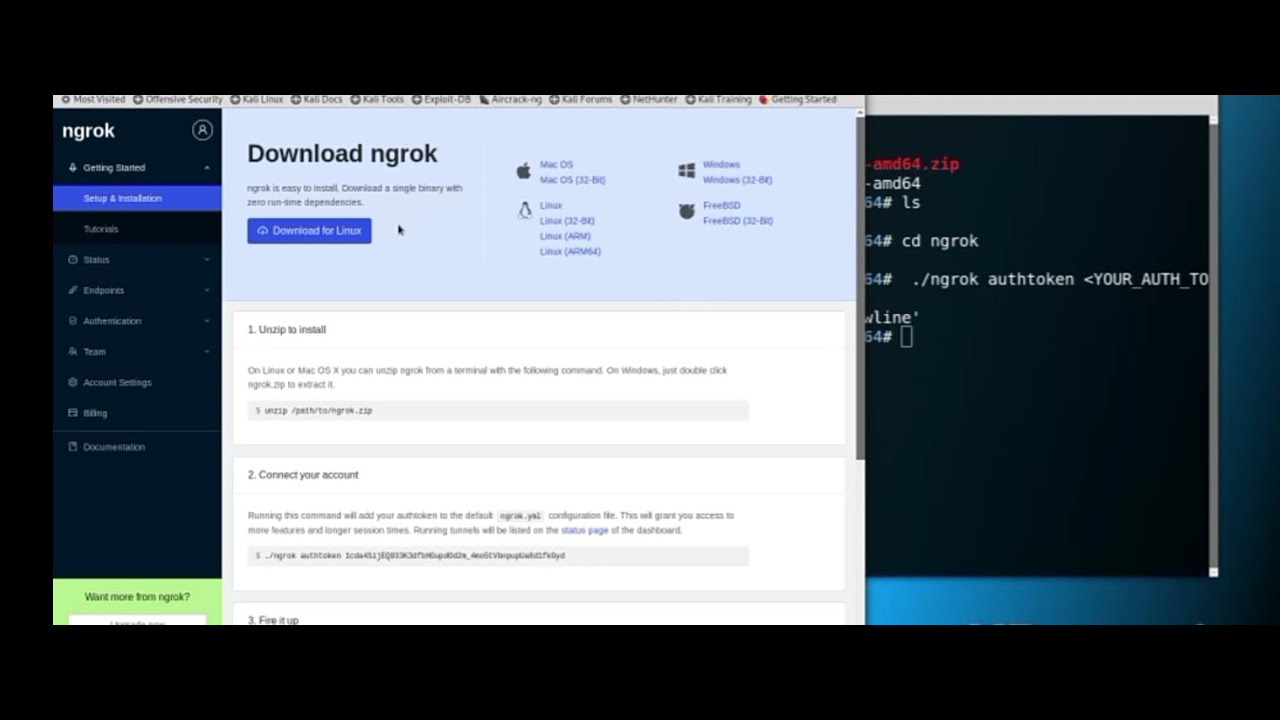1280x720 pixels.
Task: Click the Windows (32-Bit) download link
Action: 737,180
